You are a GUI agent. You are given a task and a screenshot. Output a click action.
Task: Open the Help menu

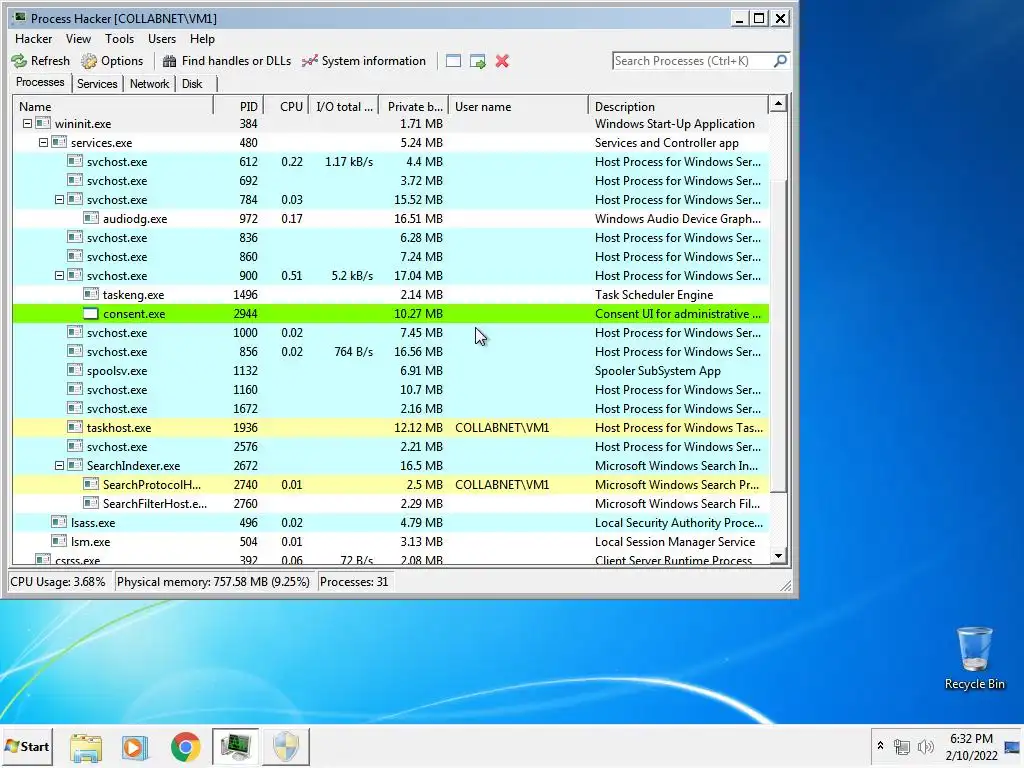[x=202, y=39]
